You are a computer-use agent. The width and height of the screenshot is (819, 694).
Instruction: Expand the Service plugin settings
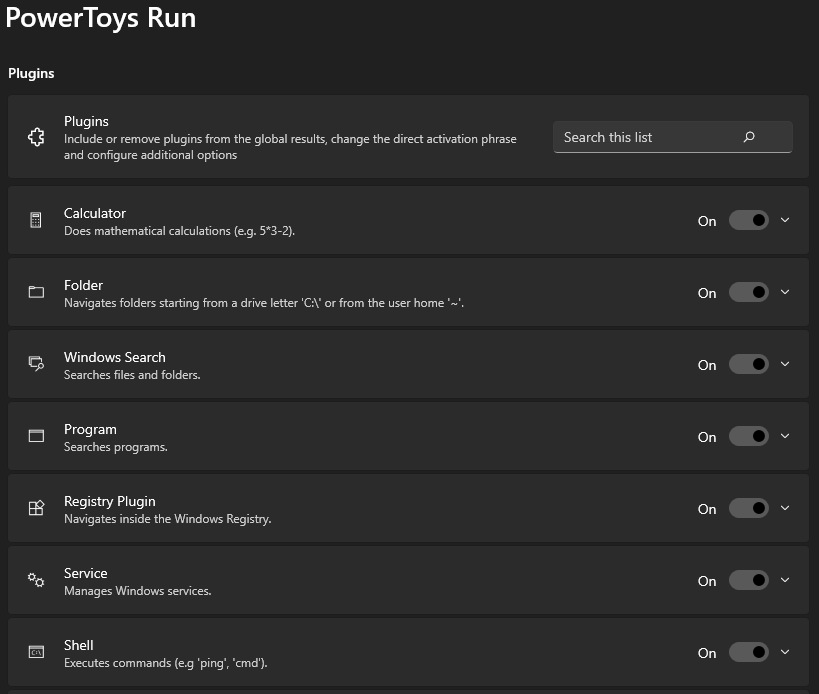[x=786, y=580]
